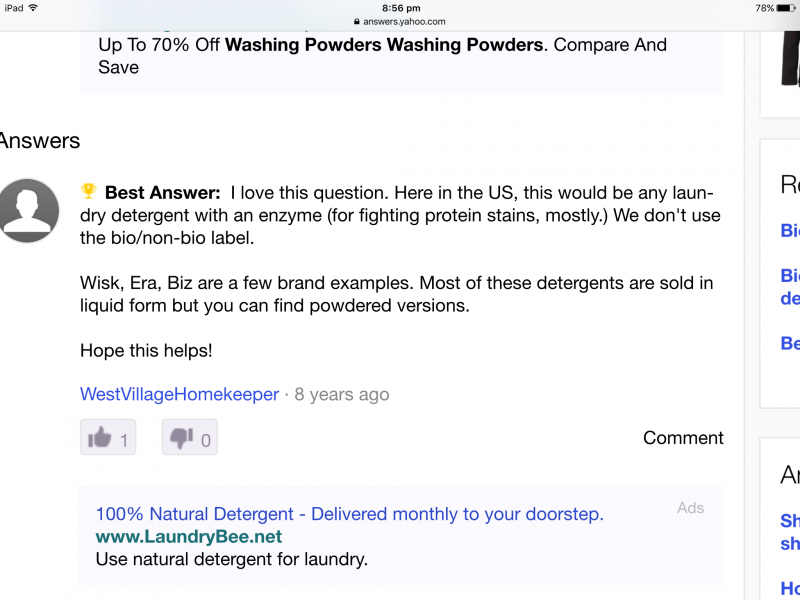This screenshot has height=600, width=800.
Task: Tap the lock icon beside the URL
Action: click(x=355, y=21)
